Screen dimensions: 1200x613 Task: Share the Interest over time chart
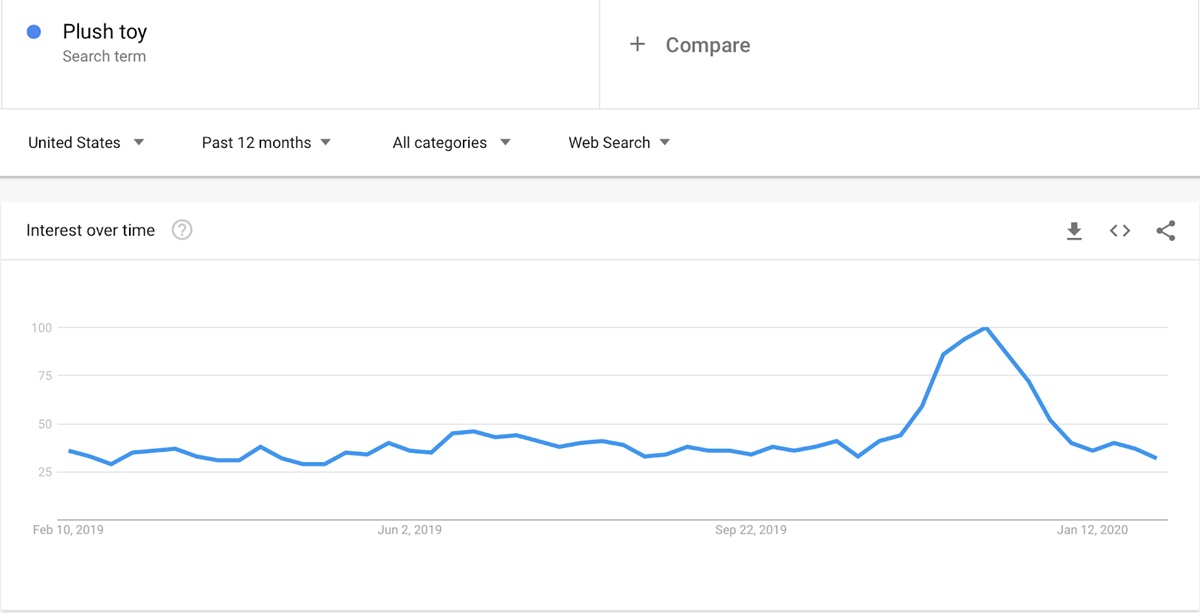[1165, 231]
